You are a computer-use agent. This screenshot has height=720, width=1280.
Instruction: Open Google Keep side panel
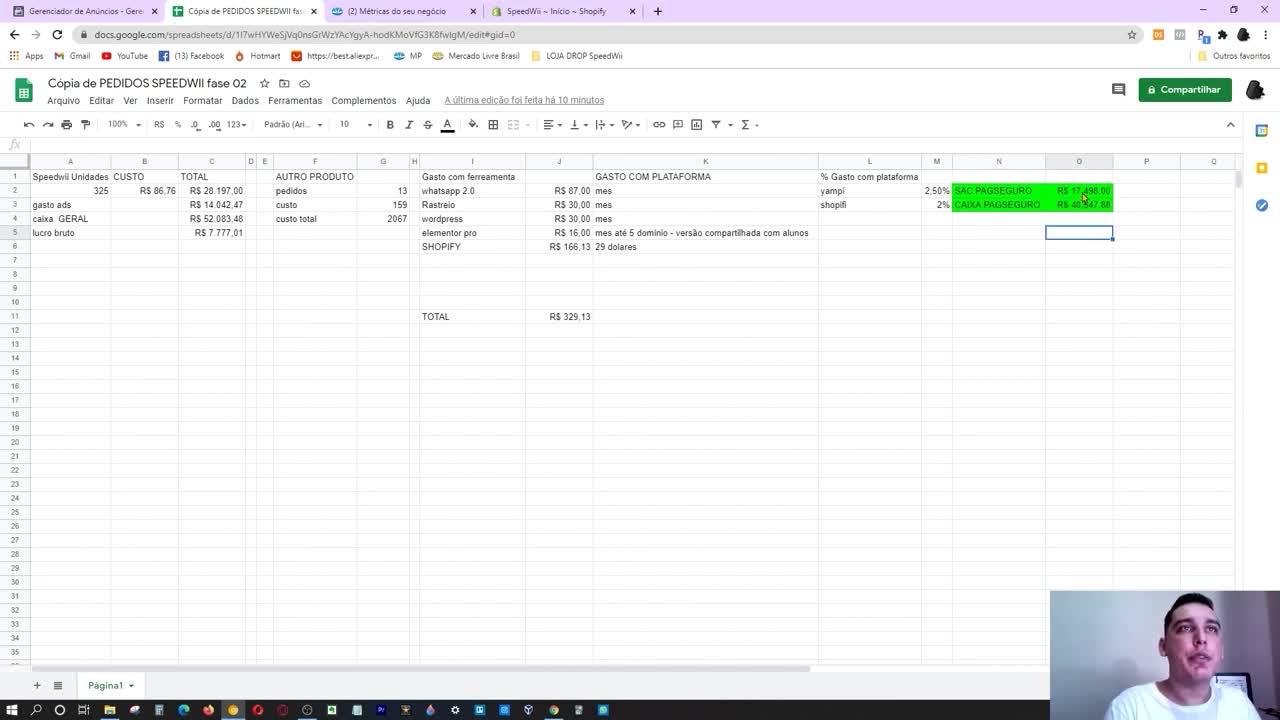(1262, 168)
